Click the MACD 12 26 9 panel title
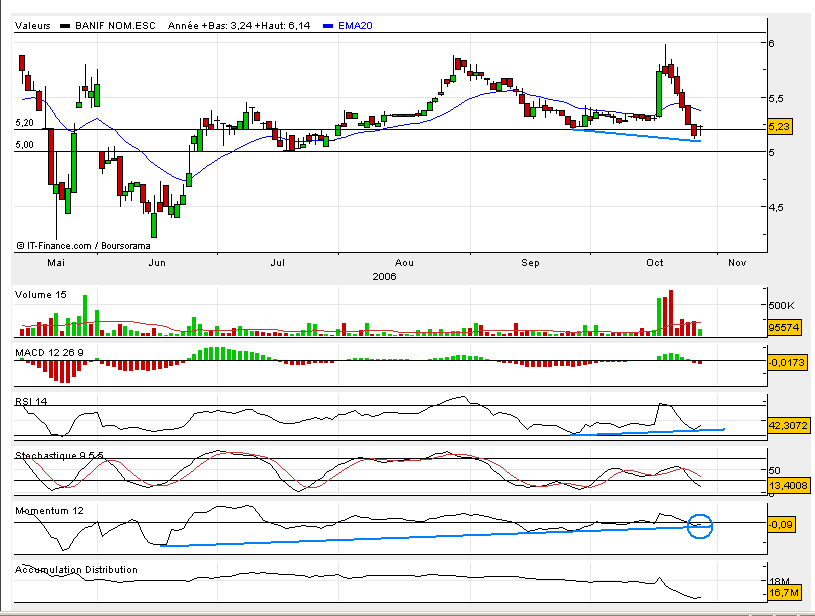Screen dimensions: 815x616 coord(49,352)
